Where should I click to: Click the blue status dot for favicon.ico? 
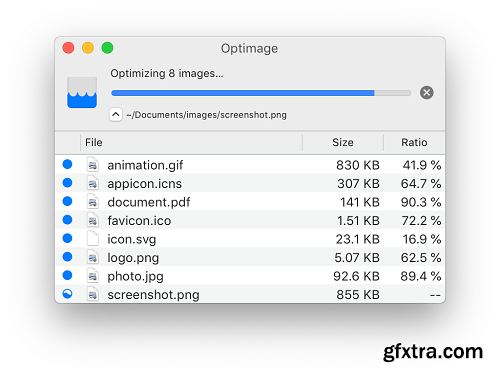pos(67,220)
